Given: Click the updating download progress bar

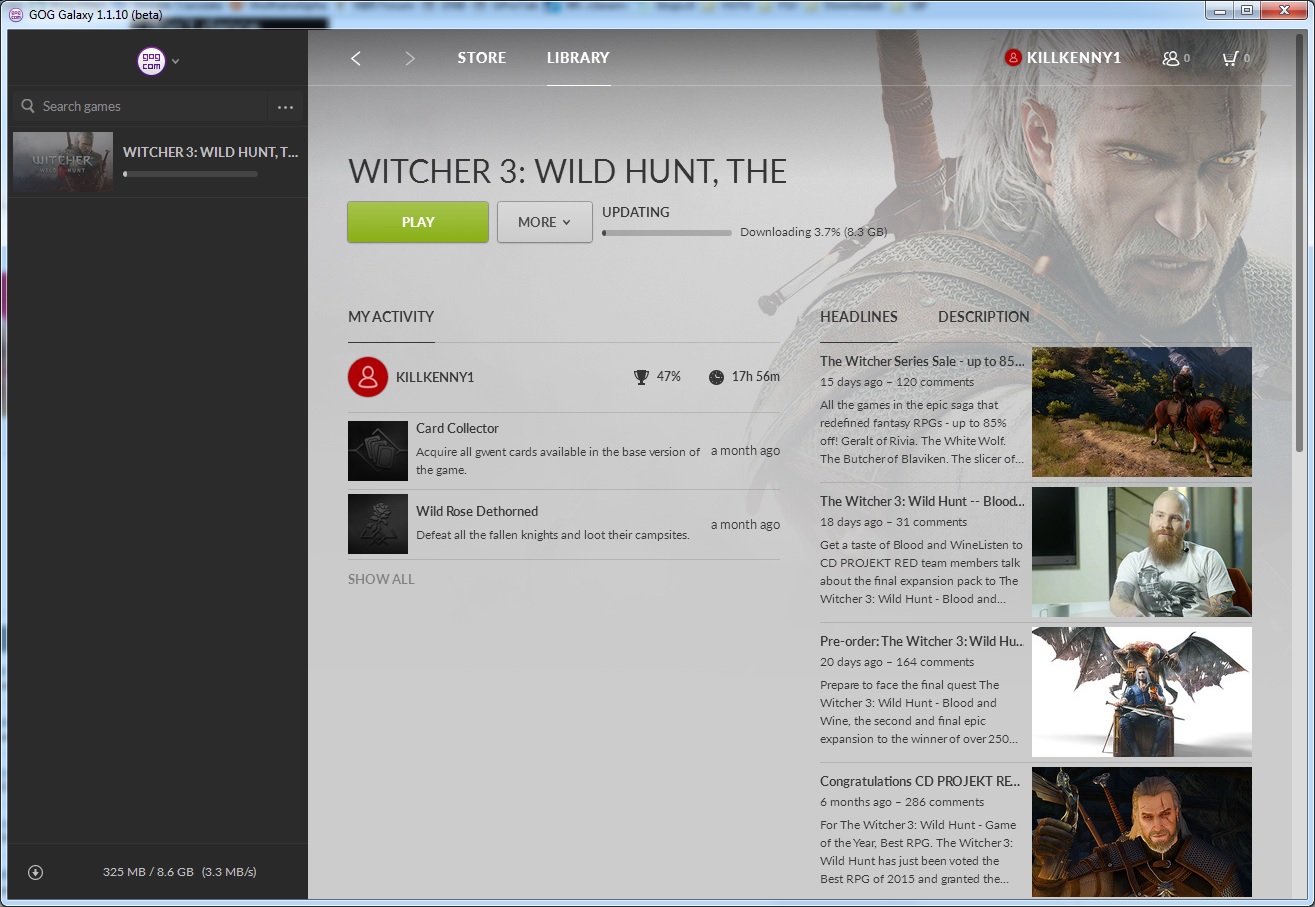Looking at the screenshot, I should (667, 233).
